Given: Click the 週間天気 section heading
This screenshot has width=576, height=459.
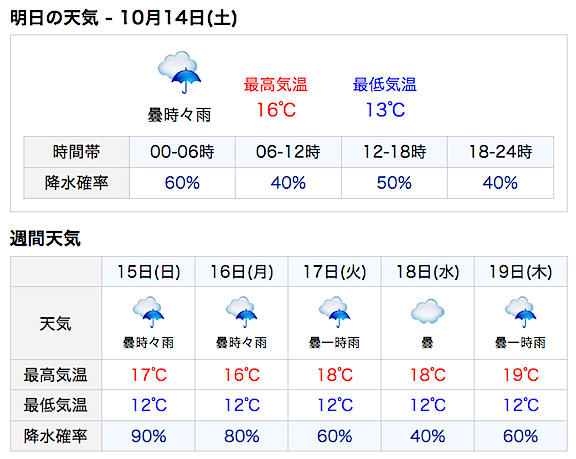Looking at the screenshot, I should click(x=45, y=238).
